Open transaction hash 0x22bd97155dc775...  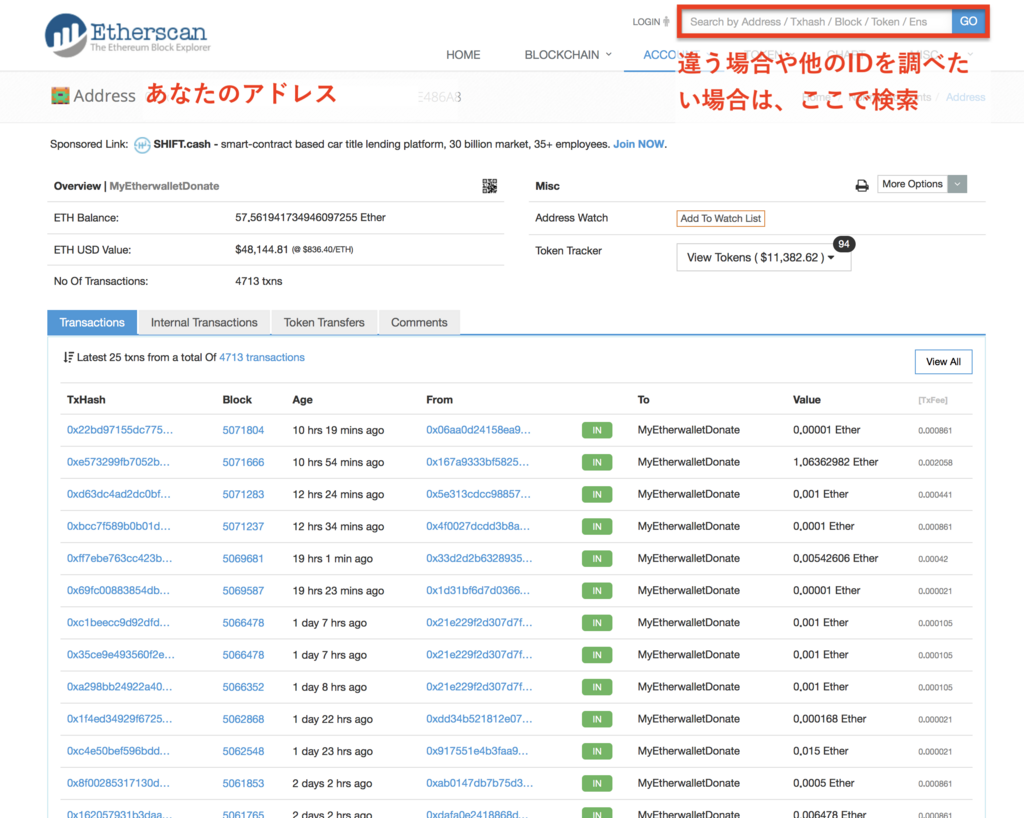pos(120,430)
